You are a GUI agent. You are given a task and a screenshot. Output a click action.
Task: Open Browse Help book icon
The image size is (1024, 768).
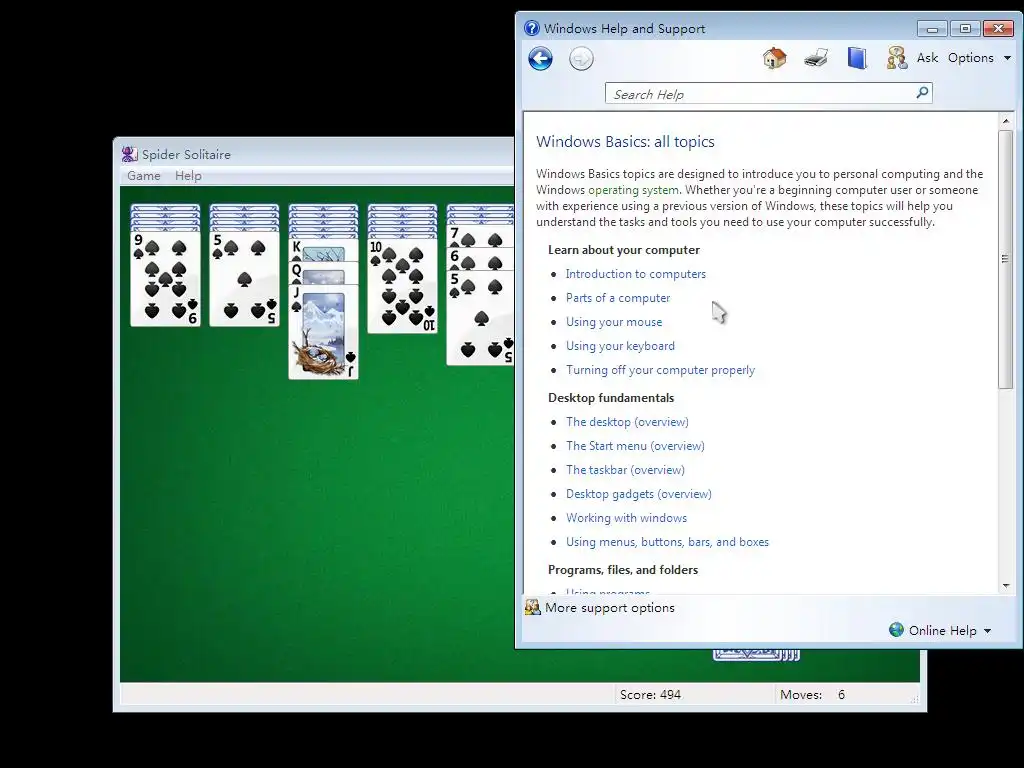pyautogui.click(x=857, y=58)
